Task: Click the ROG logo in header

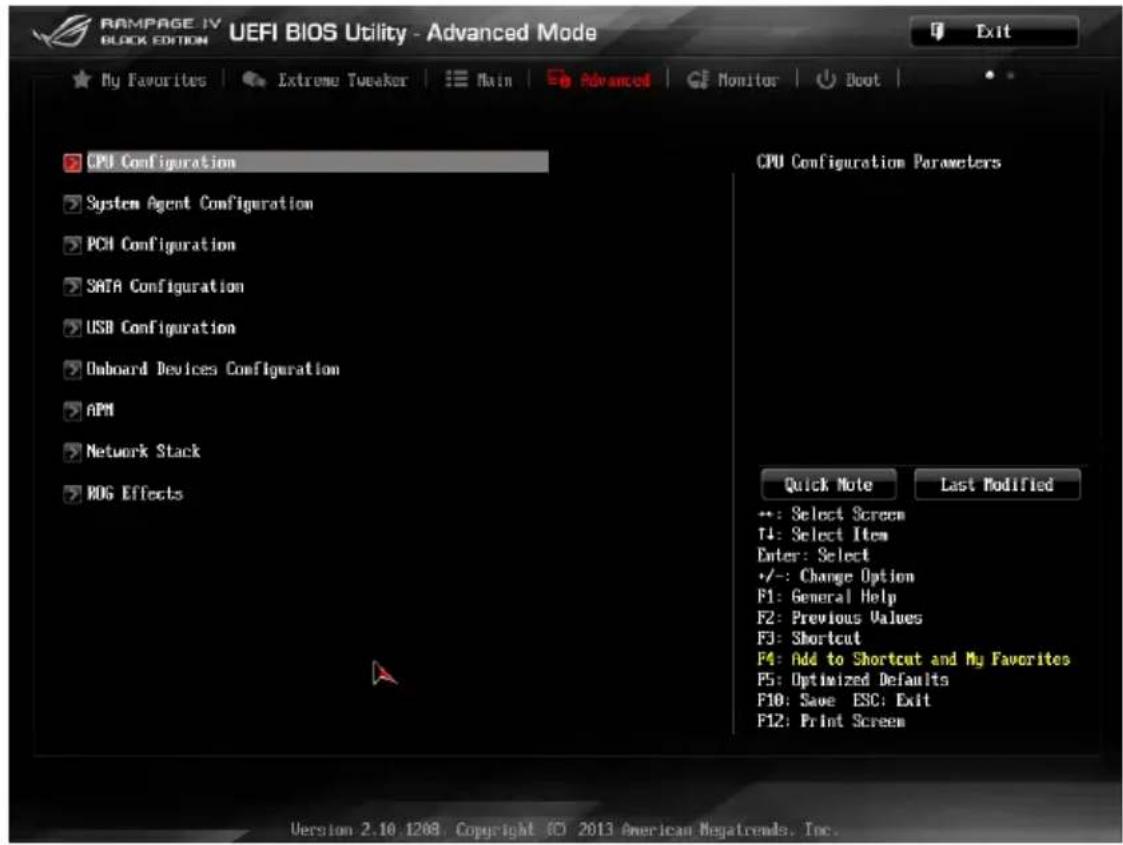Action: click(x=62, y=32)
